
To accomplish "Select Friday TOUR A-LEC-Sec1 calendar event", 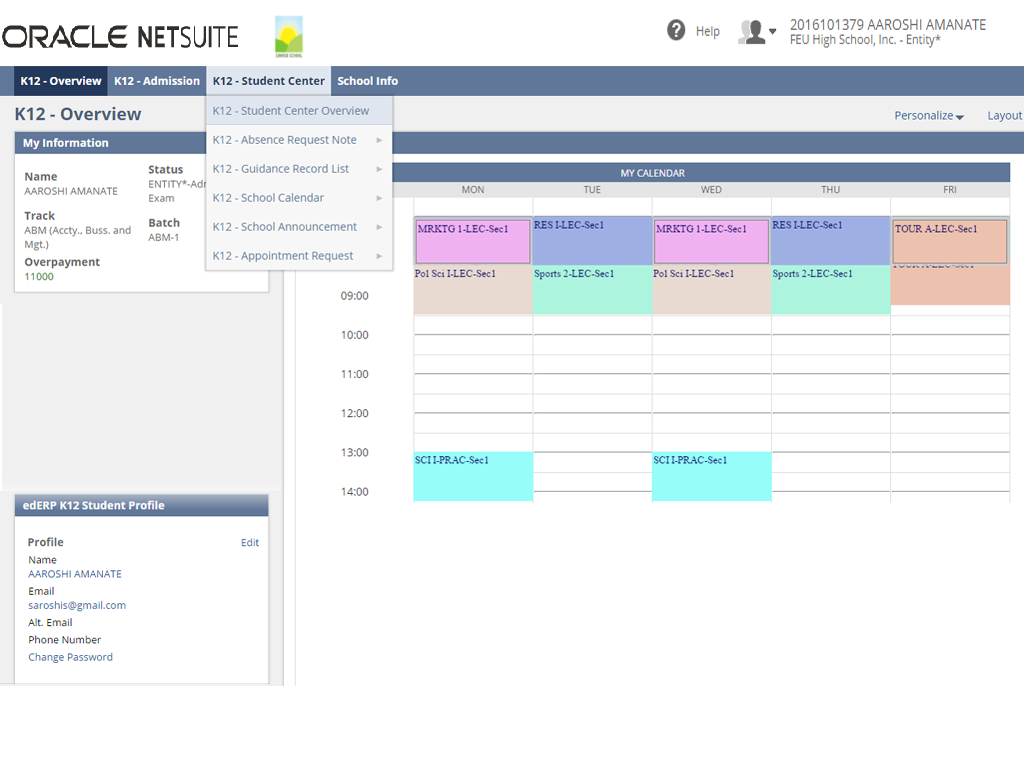I will (x=950, y=241).
